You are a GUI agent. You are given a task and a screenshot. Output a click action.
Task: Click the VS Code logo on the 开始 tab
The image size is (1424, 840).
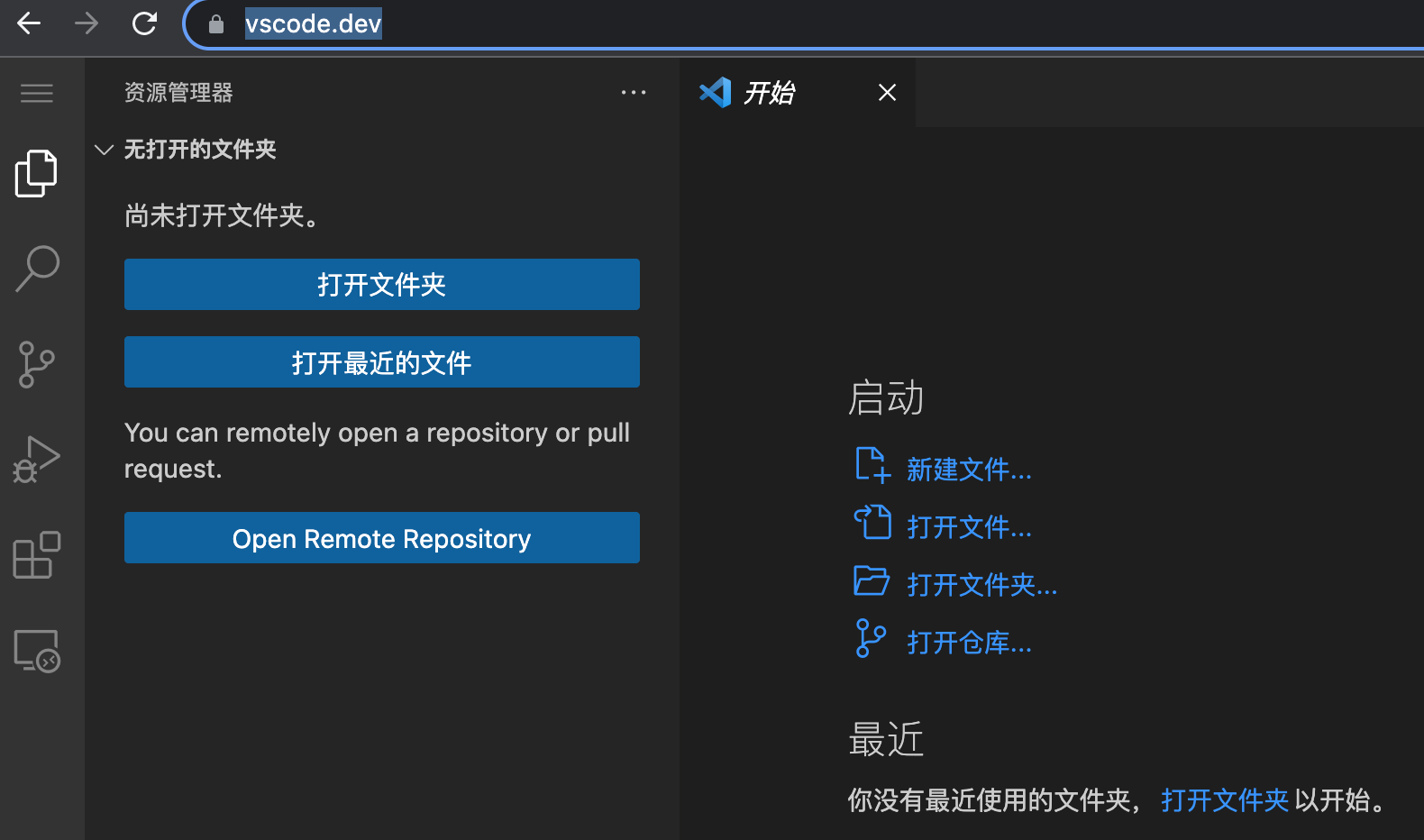click(x=716, y=92)
